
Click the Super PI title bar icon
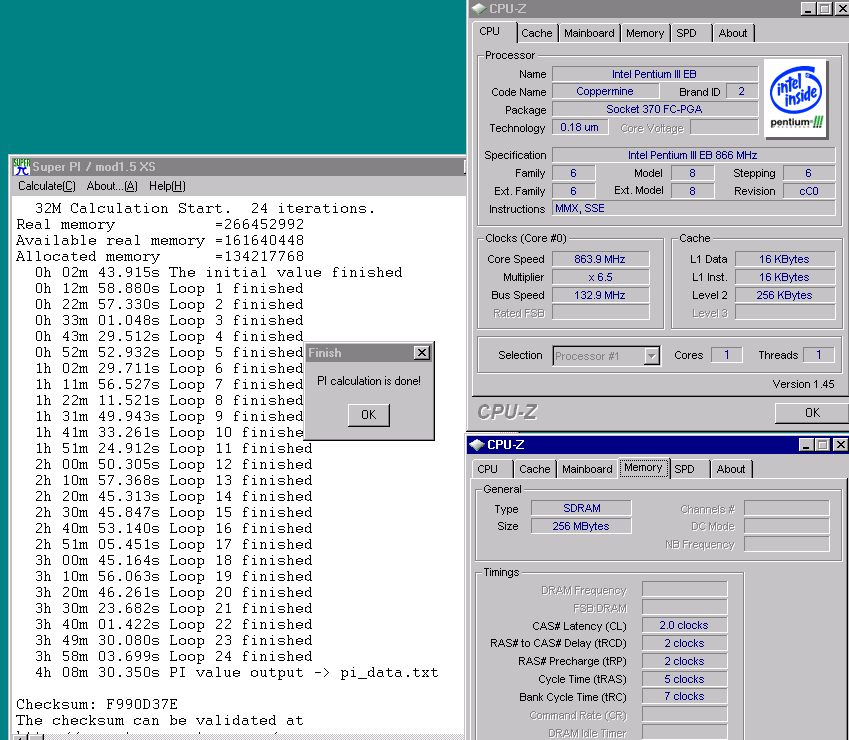click(21, 167)
